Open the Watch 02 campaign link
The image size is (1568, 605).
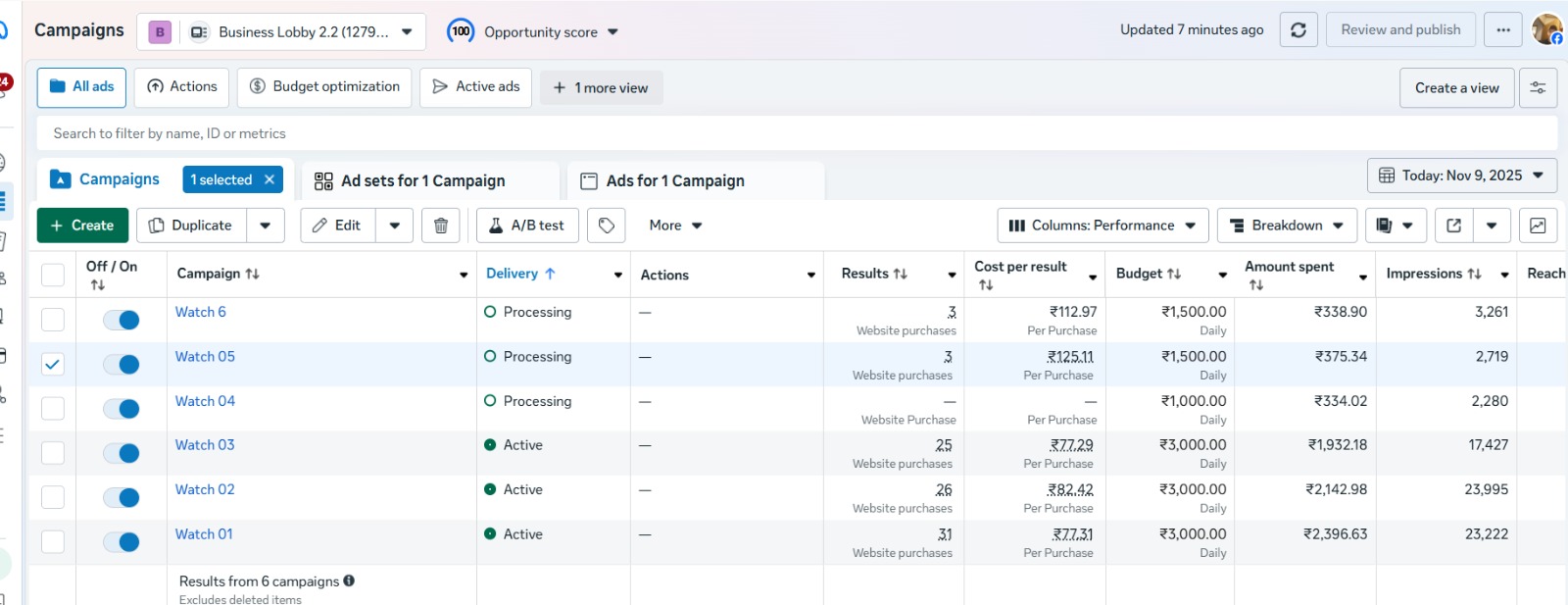205,489
